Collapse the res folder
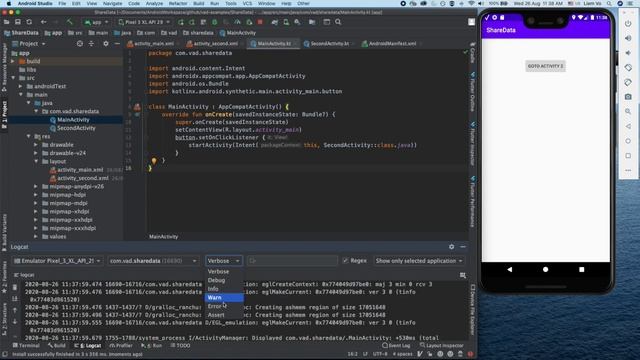Image resolution: width=640 pixels, height=360 pixels. point(29,136)
